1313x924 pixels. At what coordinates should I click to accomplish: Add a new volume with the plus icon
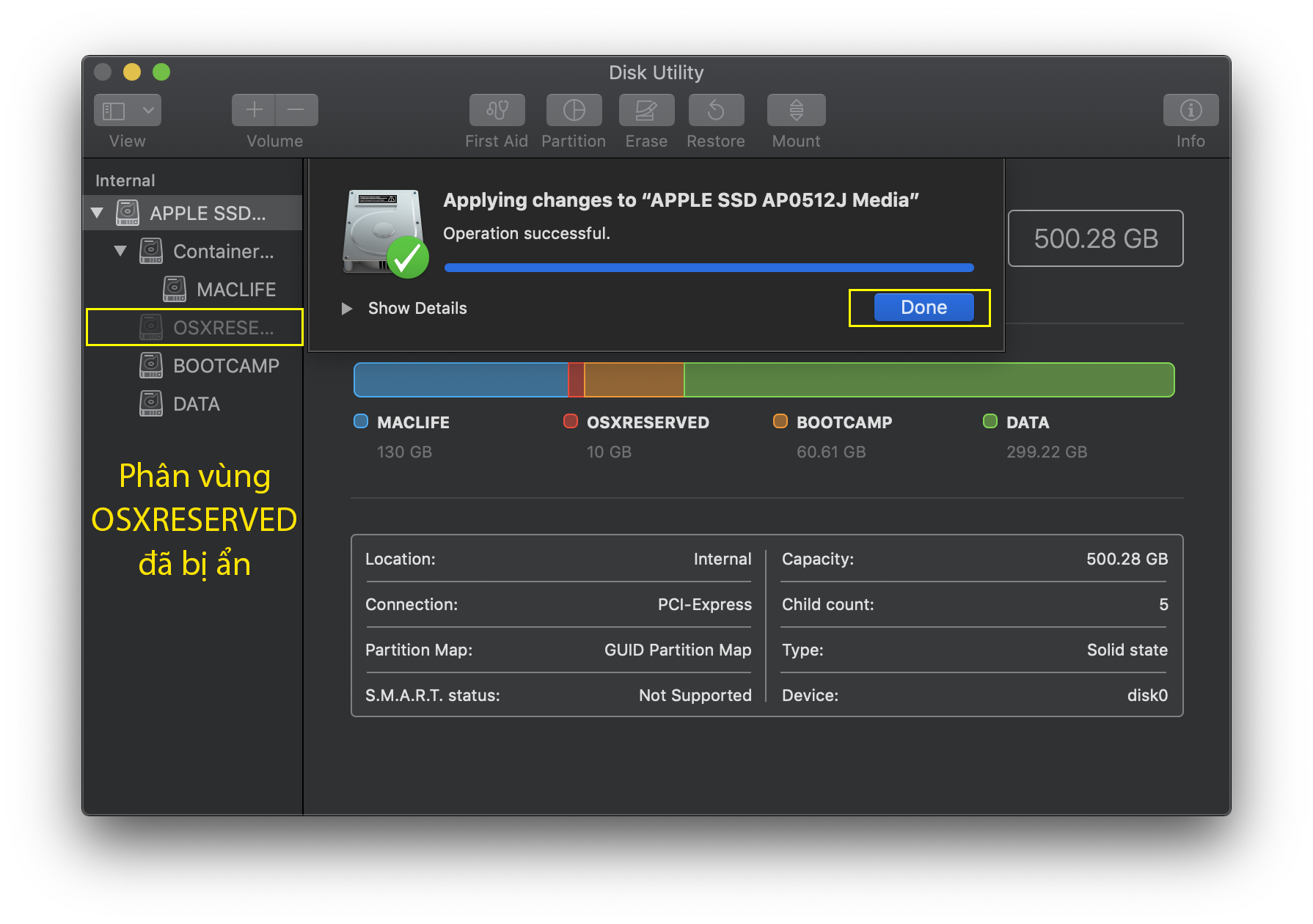[x=253, y=110]
